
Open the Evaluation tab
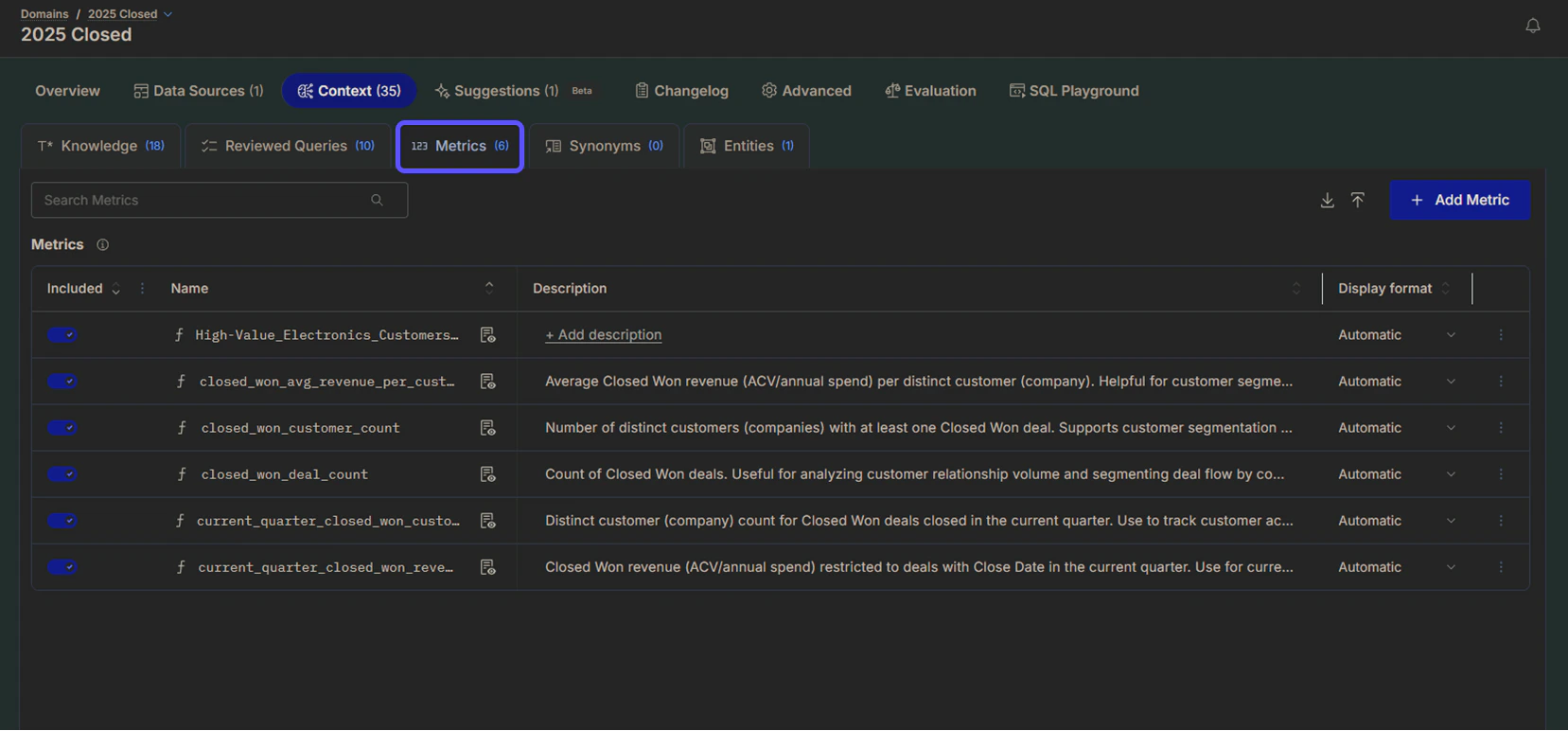click(930, 91)
